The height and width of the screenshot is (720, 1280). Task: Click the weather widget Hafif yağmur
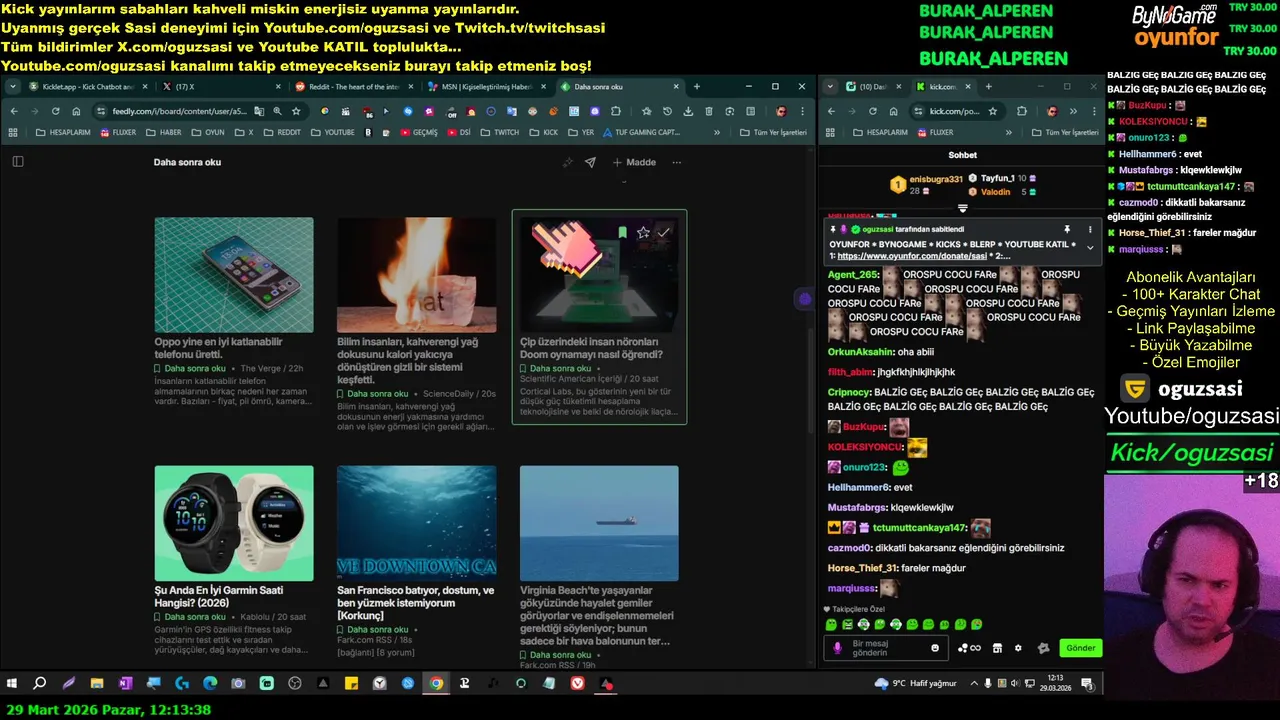tap(916, 684)
